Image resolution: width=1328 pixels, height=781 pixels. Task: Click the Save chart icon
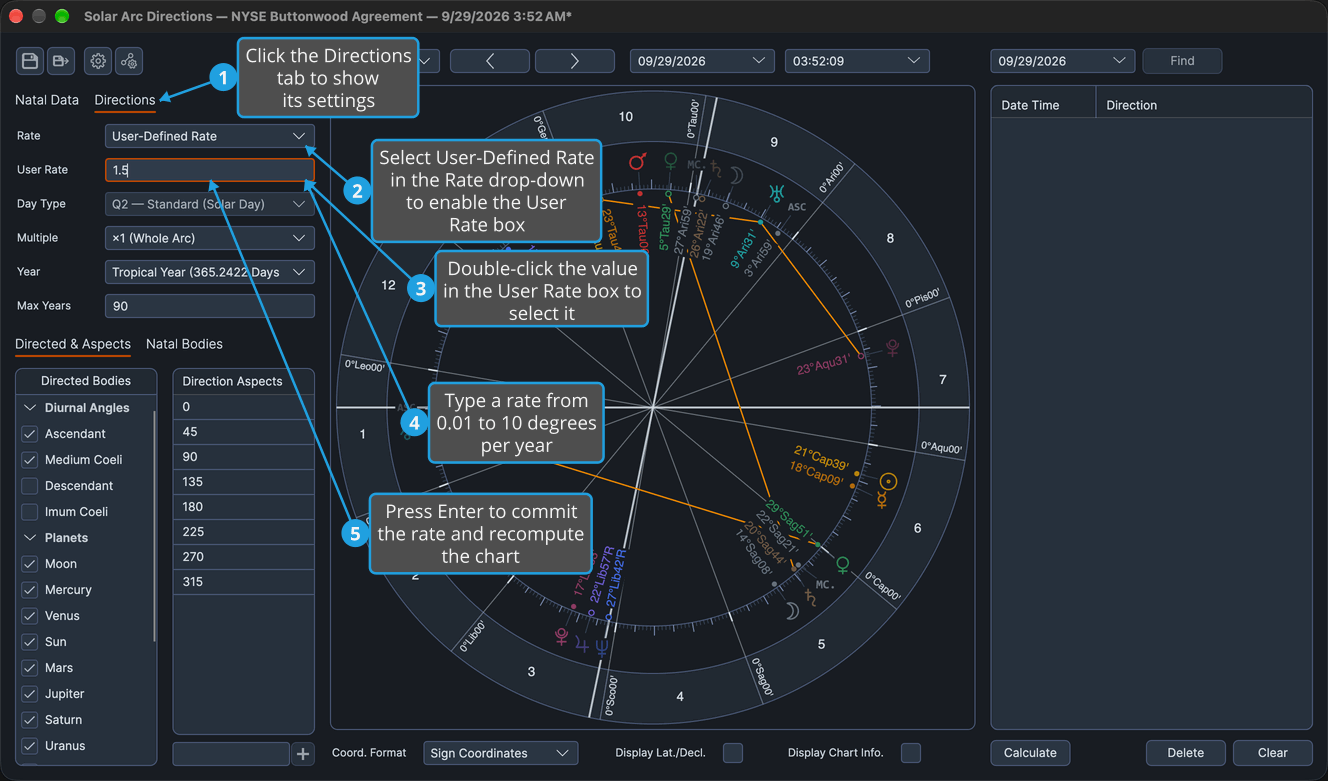30,61
